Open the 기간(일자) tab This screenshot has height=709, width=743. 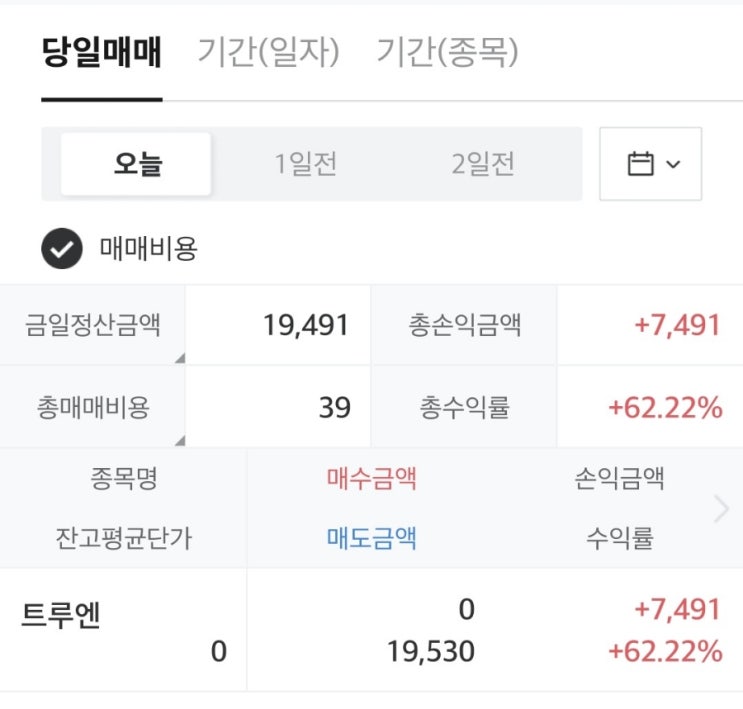tap(269, 52)
